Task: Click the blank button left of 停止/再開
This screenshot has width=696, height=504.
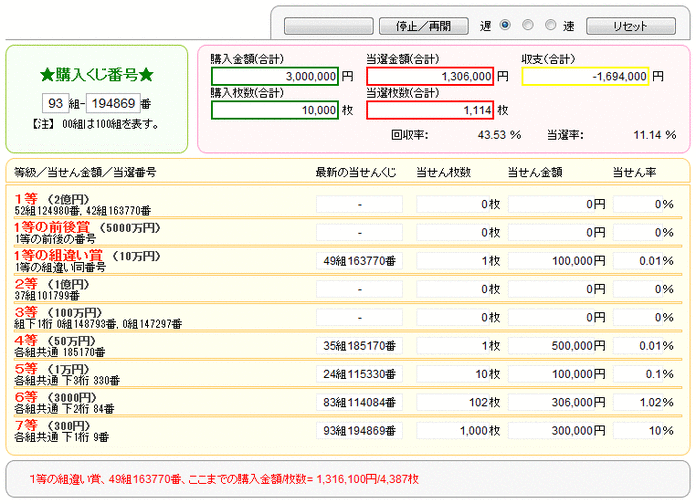Action: click(328, 26)
